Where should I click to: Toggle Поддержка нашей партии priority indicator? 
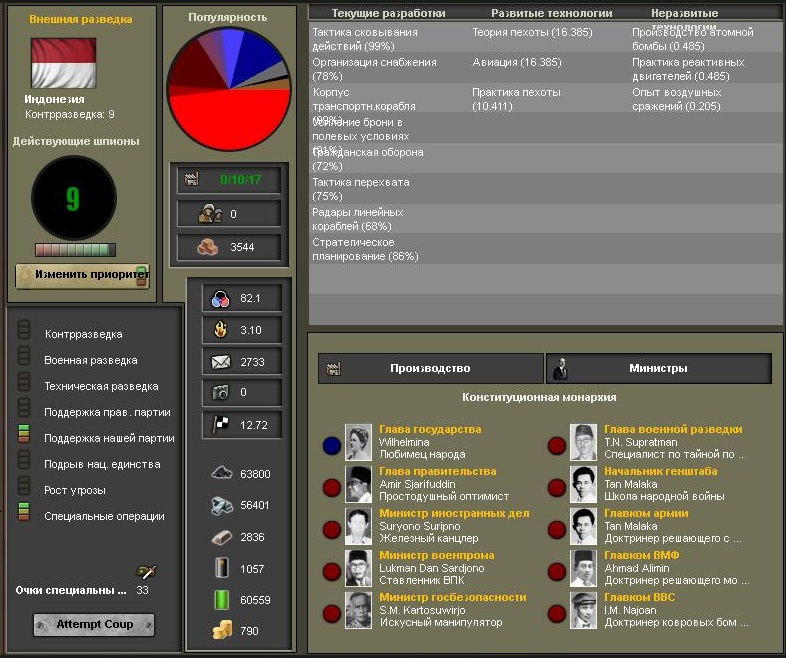tap(24, 436)
